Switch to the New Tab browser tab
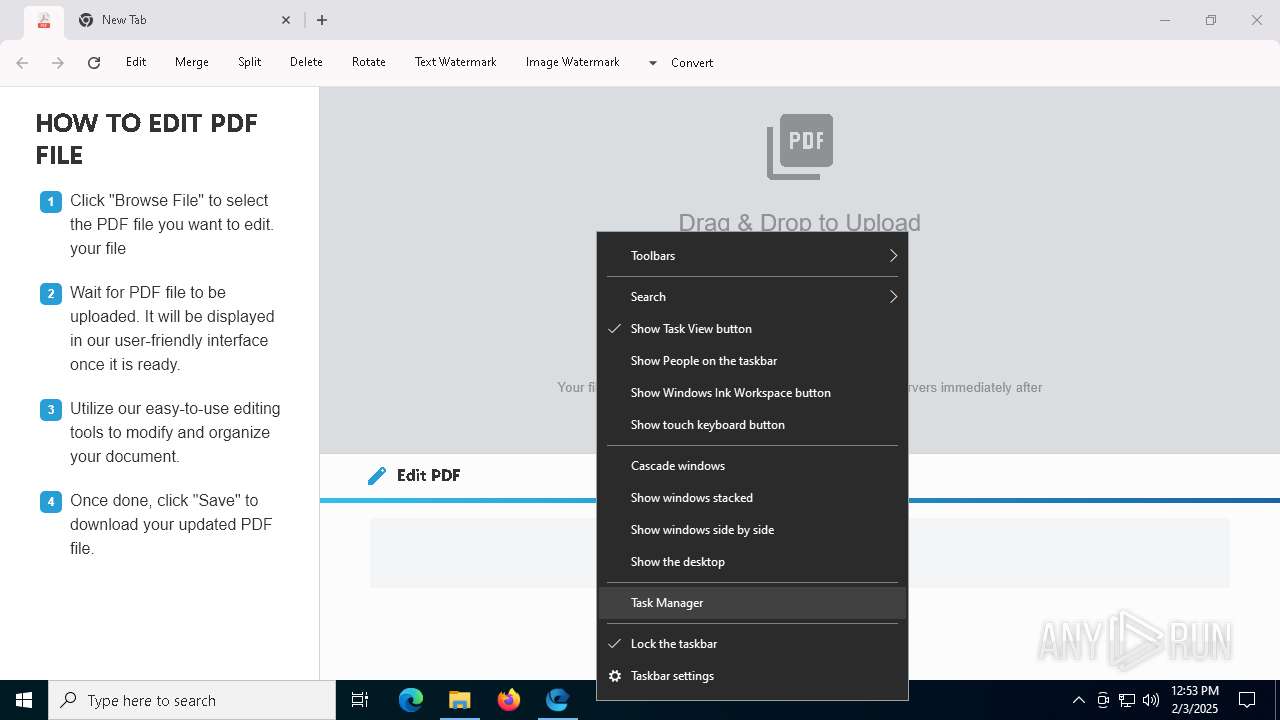This screenshot has width=1280, height=720. coord(185,20)
